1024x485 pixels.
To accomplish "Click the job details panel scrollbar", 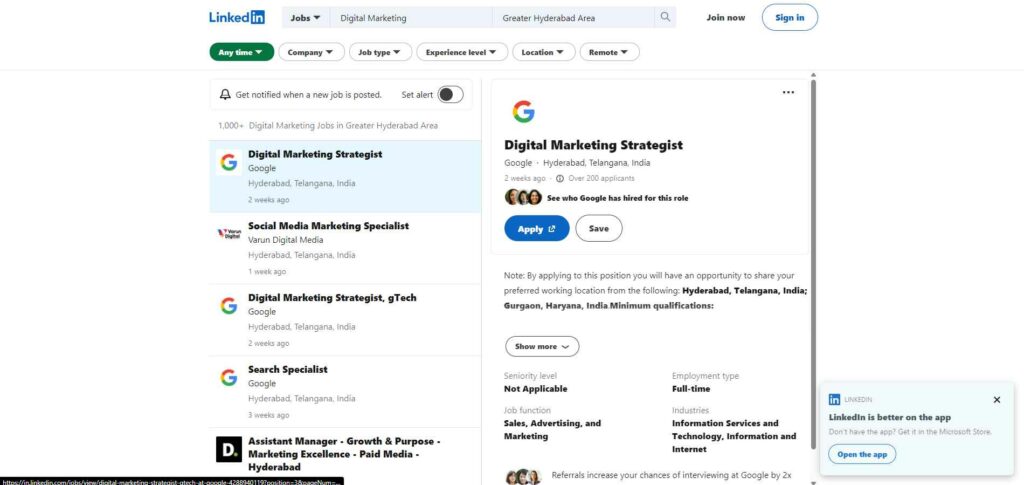I will [813, 264].
